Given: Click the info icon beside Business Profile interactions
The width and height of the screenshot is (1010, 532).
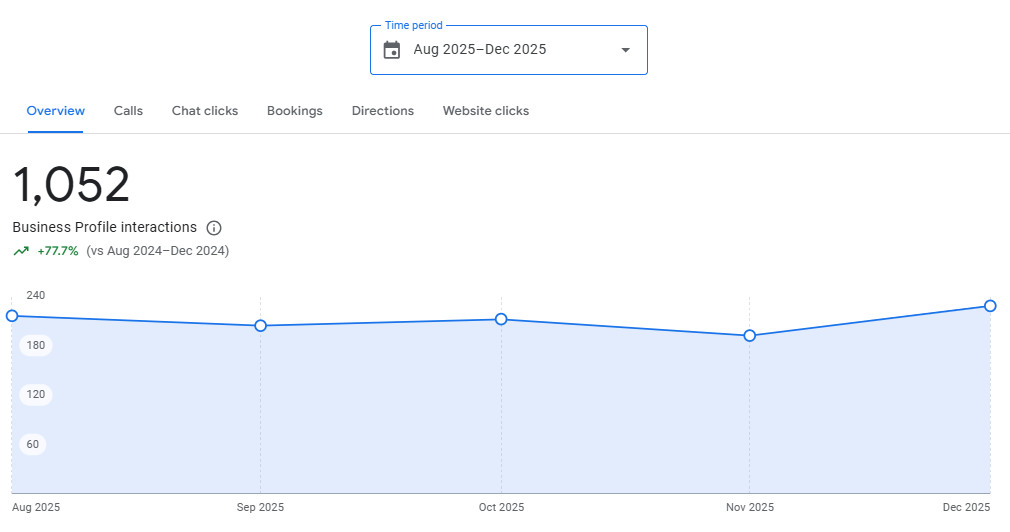Looking at the screenshot, I should tap(214, 228).
